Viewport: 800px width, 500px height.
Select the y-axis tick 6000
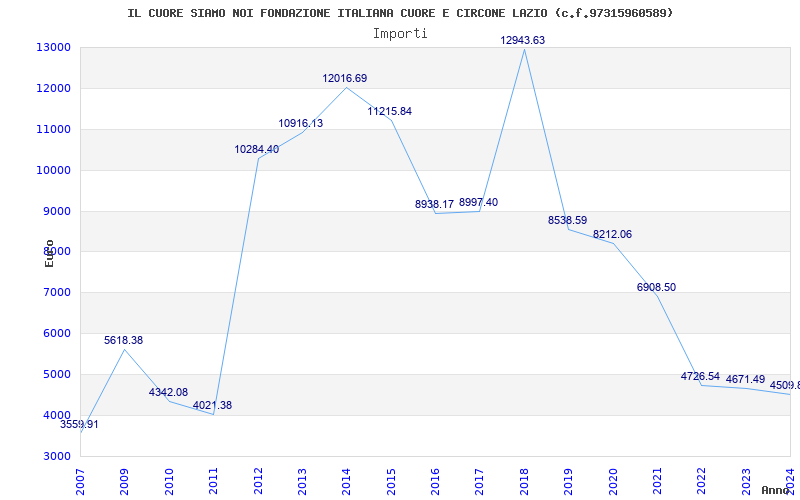pos(57,333)
